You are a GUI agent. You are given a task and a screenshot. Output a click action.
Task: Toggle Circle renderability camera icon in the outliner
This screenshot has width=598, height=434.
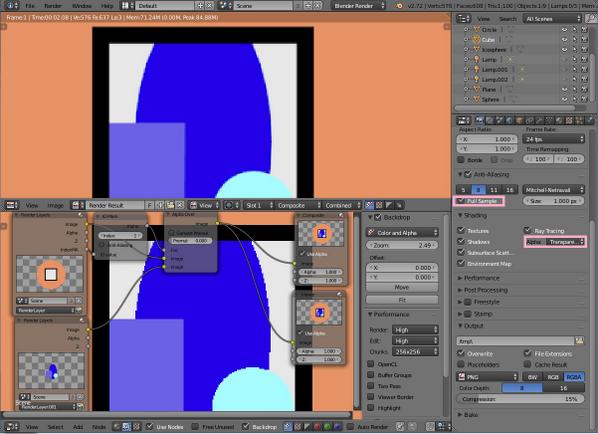click(584, 30)
